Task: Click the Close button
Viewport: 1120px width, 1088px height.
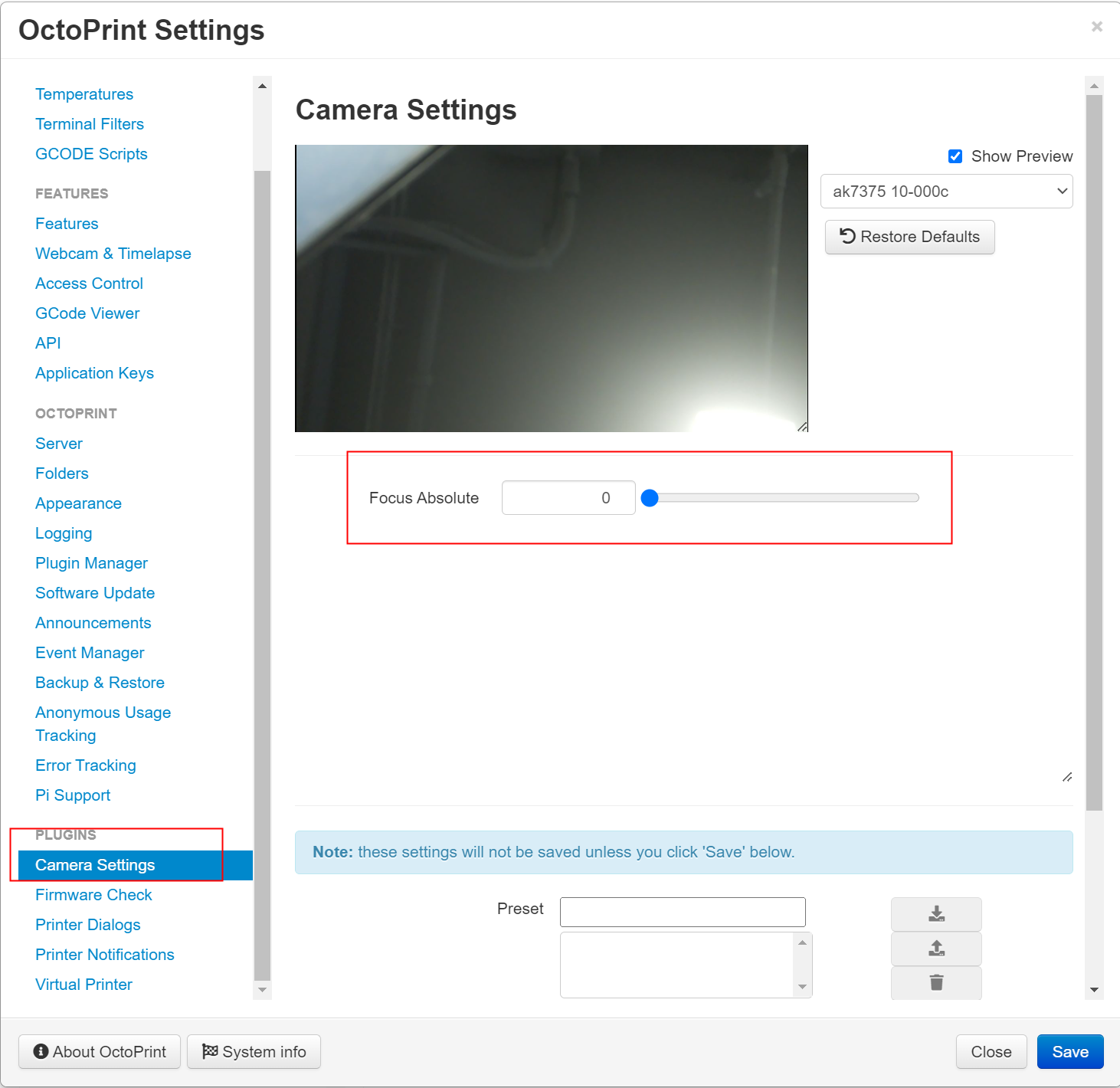Action: click(991, 1052)
